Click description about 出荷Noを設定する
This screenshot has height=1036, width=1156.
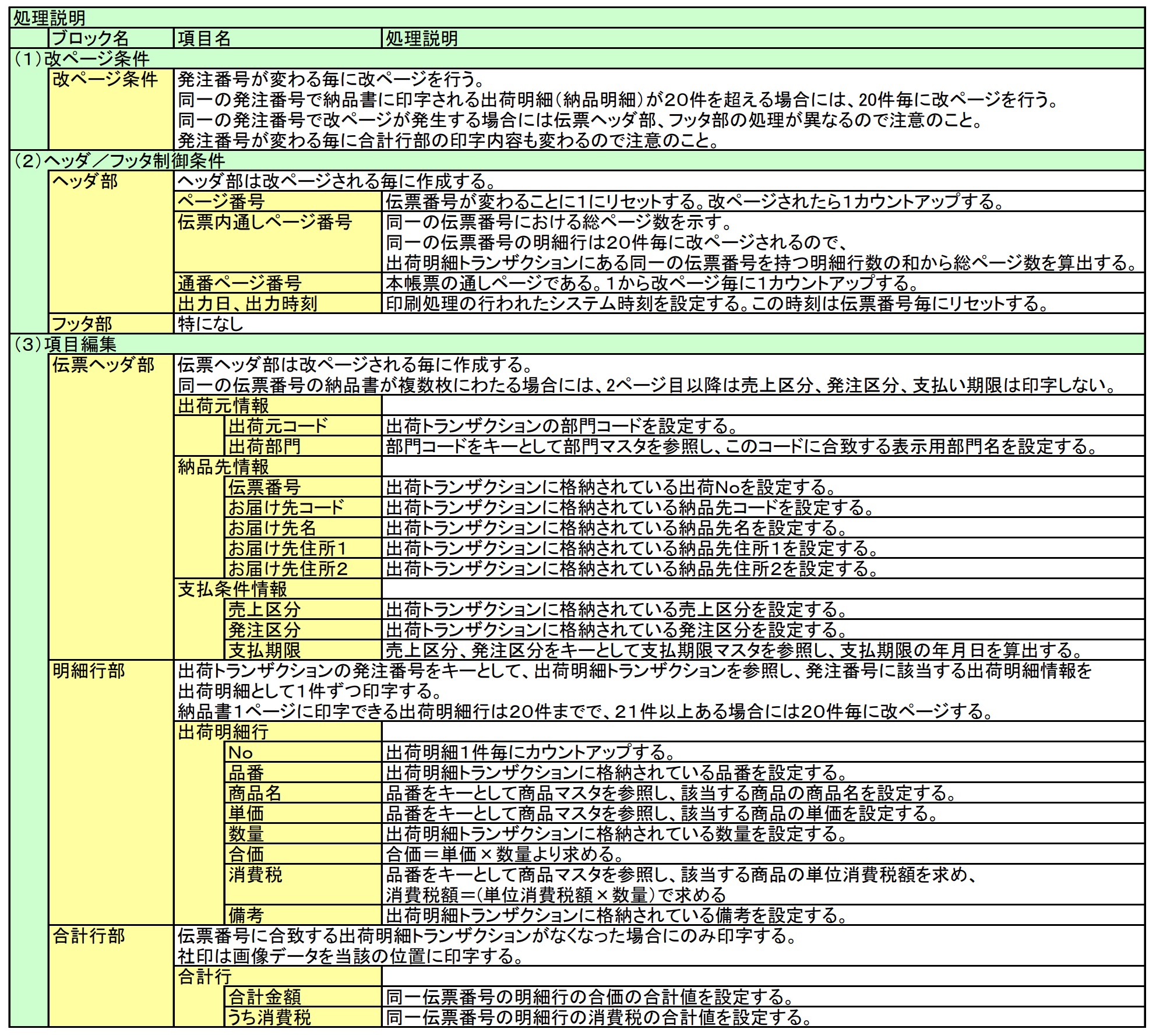click(x=763, y=487)
